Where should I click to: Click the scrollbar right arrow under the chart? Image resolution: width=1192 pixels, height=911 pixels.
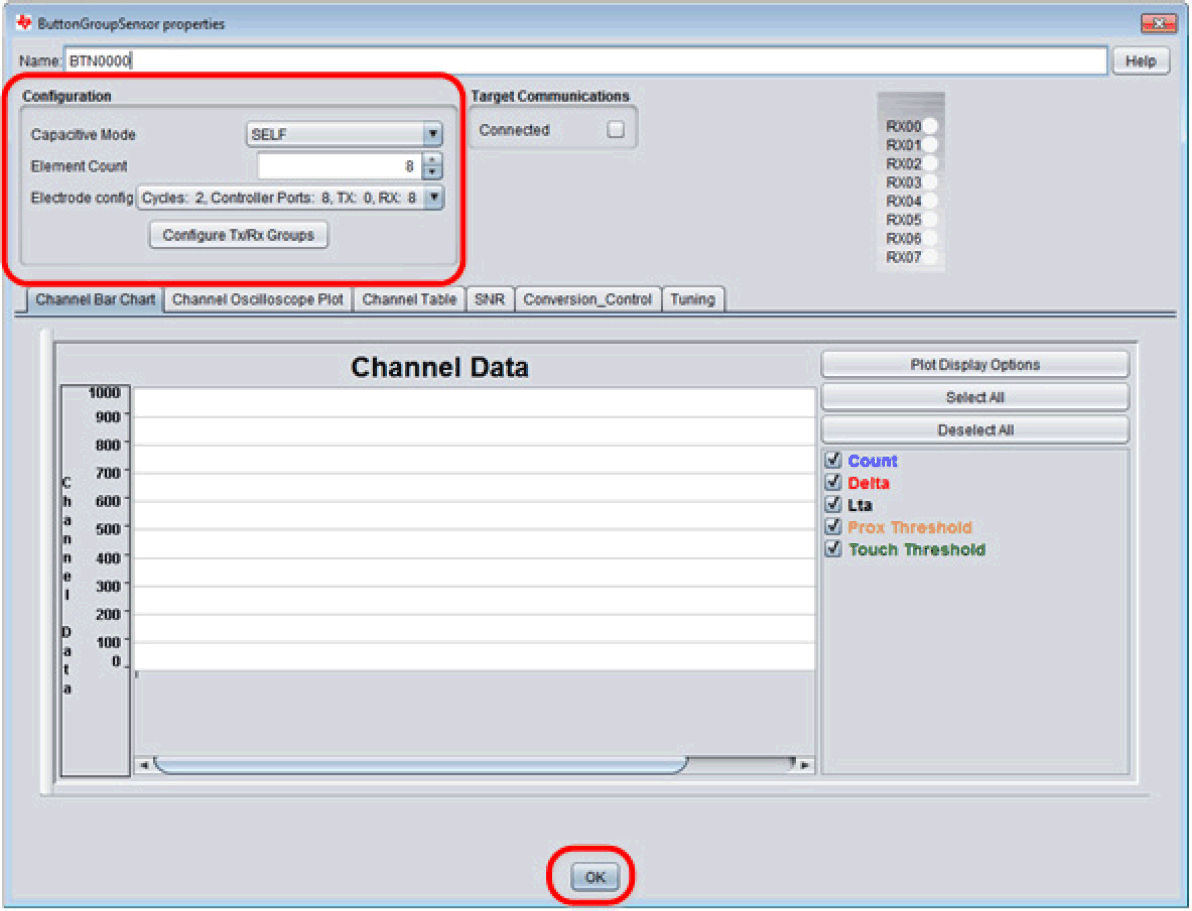point(804,765)
